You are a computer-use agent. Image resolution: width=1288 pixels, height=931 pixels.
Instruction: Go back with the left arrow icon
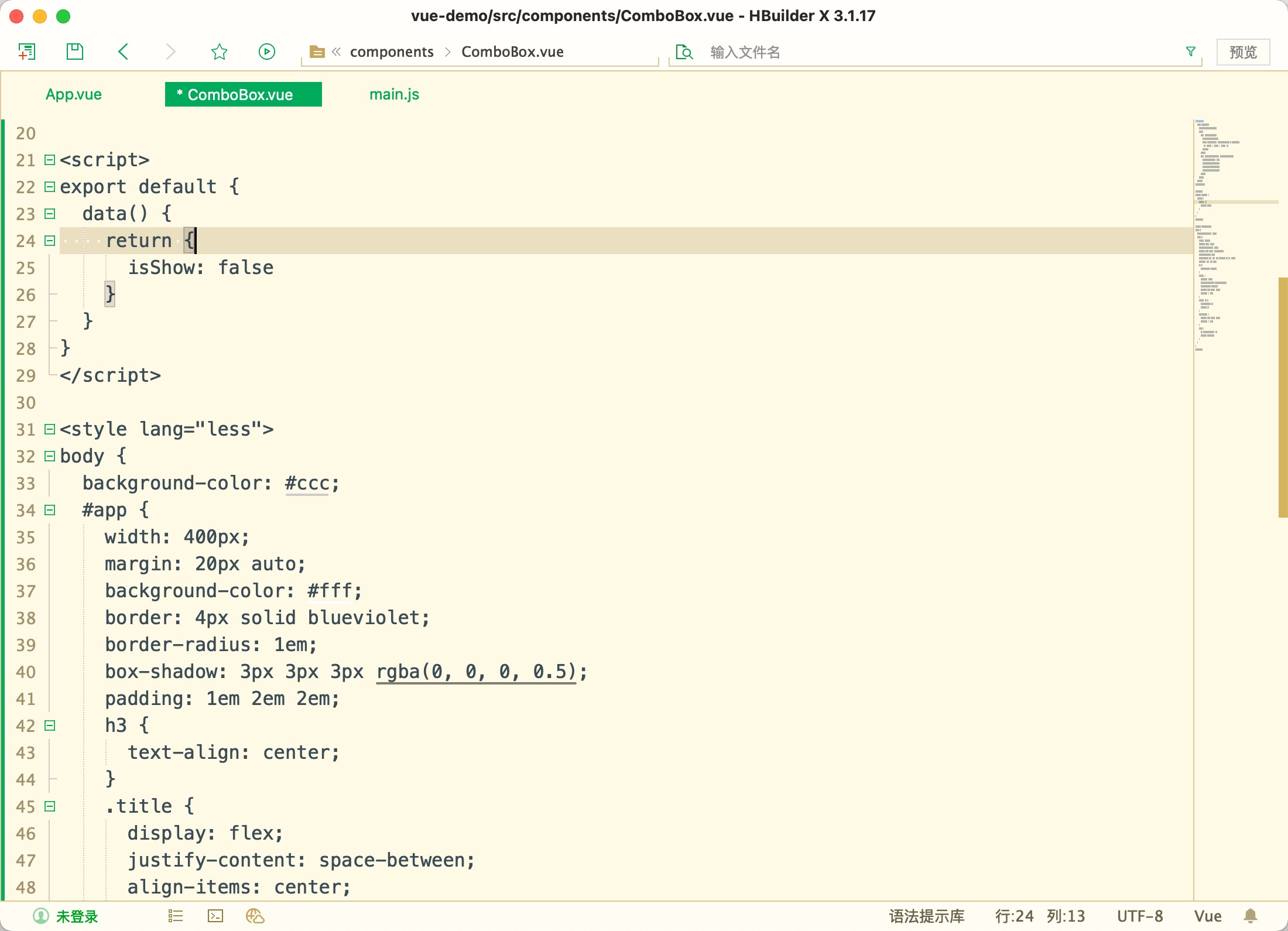(123, 52)
